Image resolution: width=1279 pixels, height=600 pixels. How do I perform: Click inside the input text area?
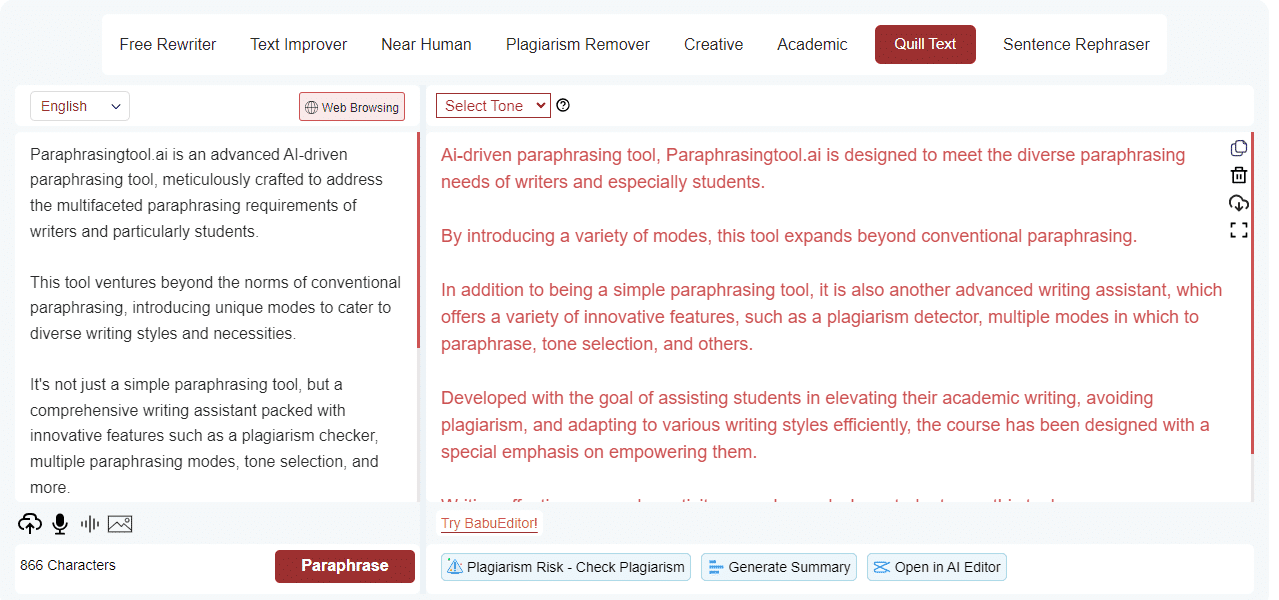pyautogui.click(x=215, y=316)
